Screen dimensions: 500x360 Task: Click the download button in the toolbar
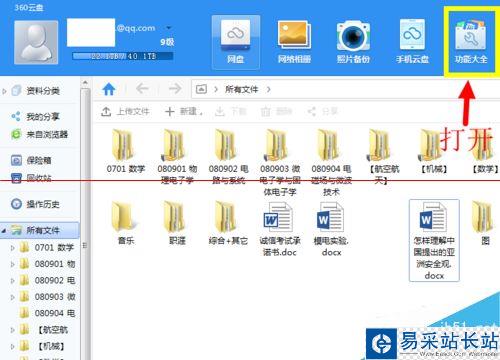[231, 111]
